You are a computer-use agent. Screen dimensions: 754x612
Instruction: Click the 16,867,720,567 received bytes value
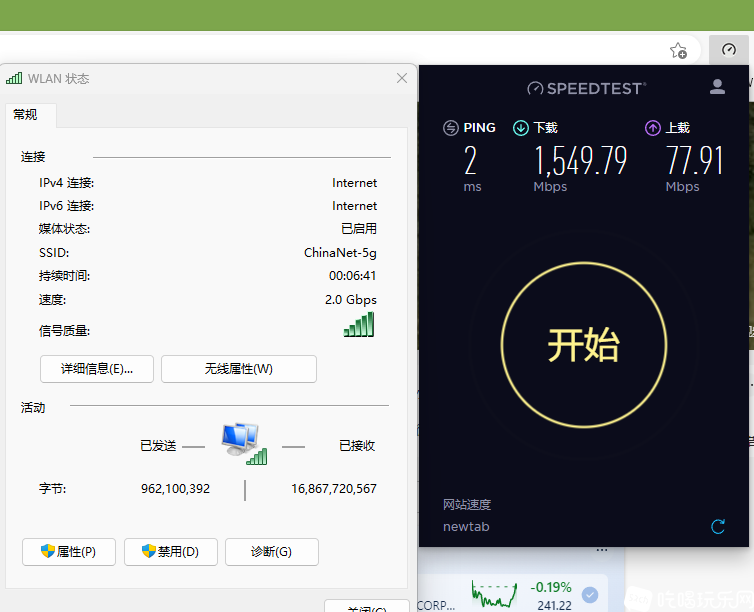click(x=334, y=489)
